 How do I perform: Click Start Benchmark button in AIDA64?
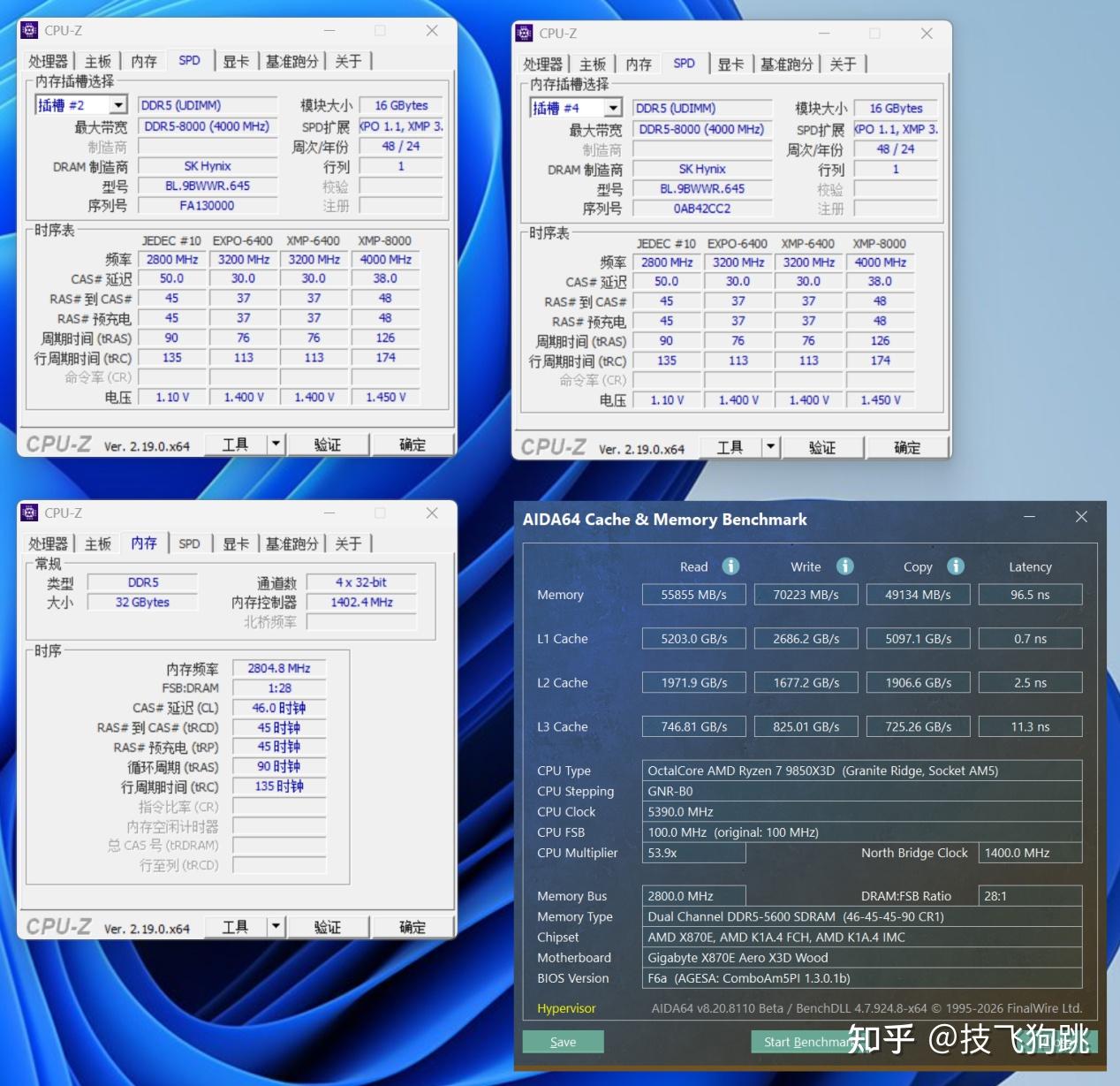click(x=808, y=1042)
